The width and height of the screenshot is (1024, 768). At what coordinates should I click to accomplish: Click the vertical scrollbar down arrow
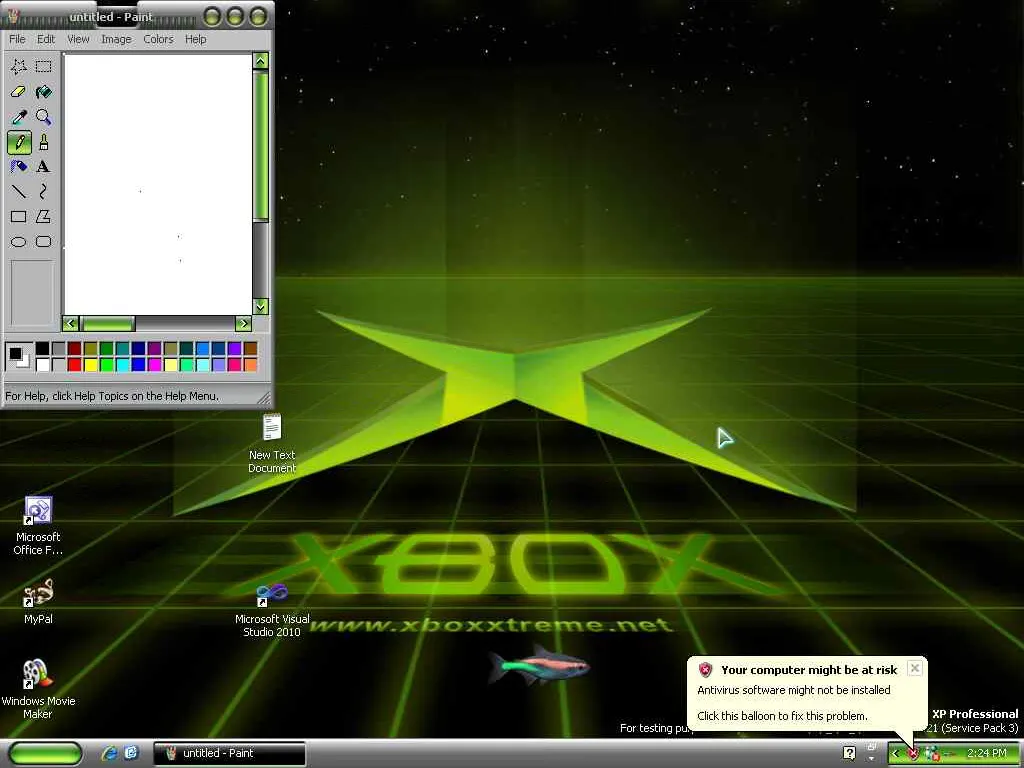[x=261, y=306]
